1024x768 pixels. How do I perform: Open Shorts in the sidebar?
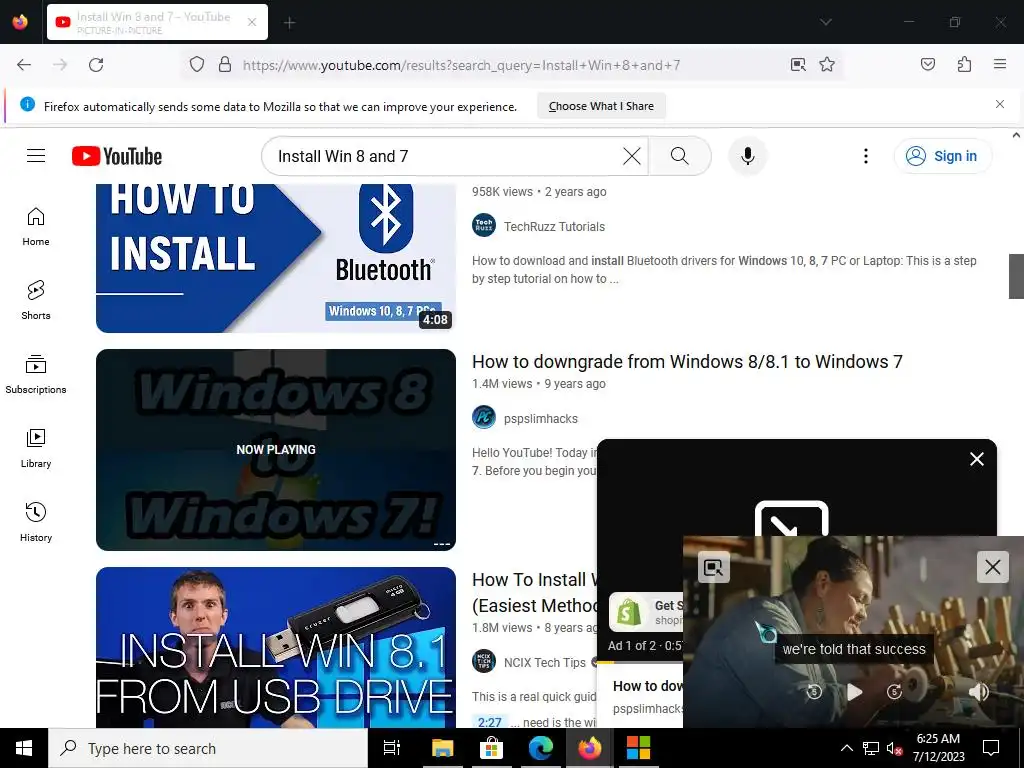click(x=36, y=300)
